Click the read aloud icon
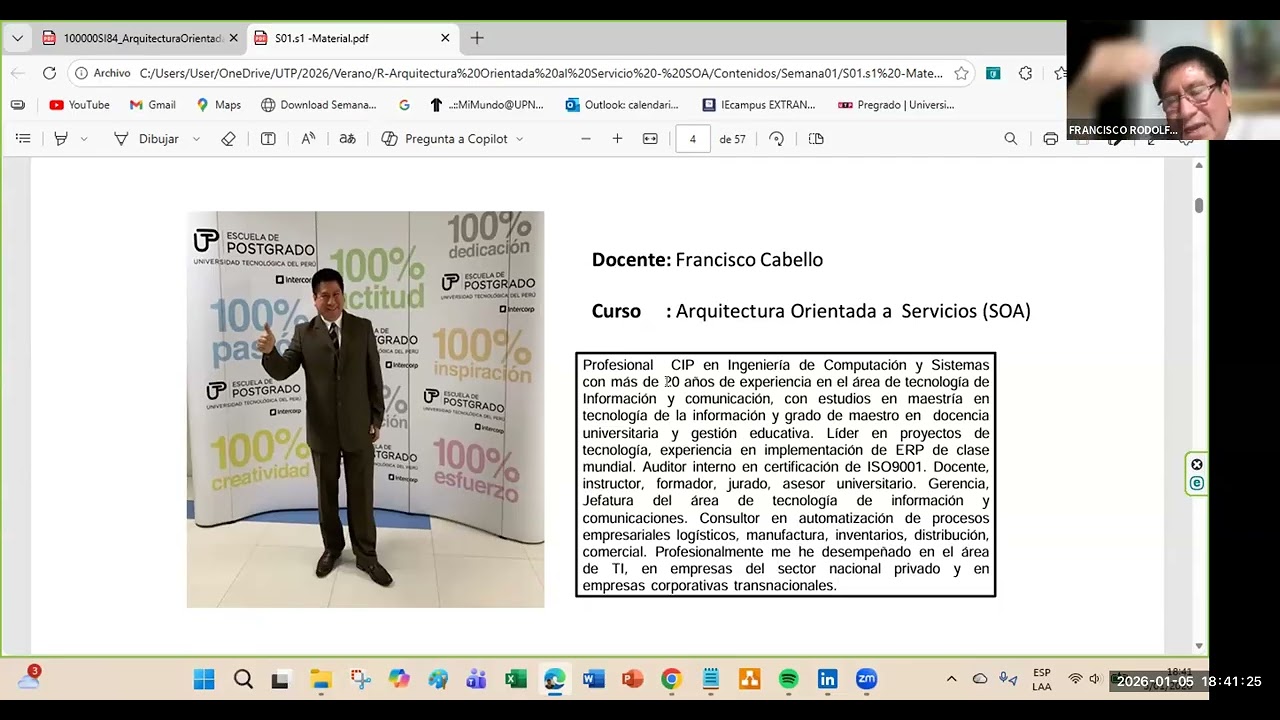 pyautogui.click(x=308, y=139)
